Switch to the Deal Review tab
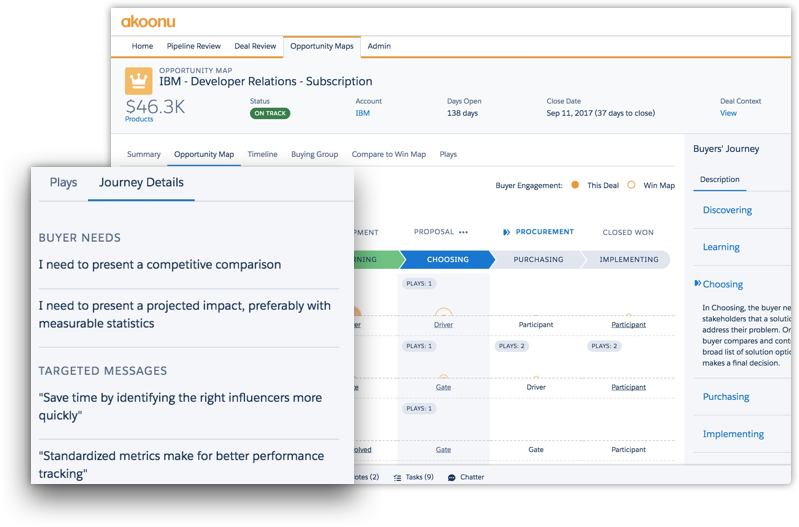Screen dimensions: 799x527 tap(255, 46)
